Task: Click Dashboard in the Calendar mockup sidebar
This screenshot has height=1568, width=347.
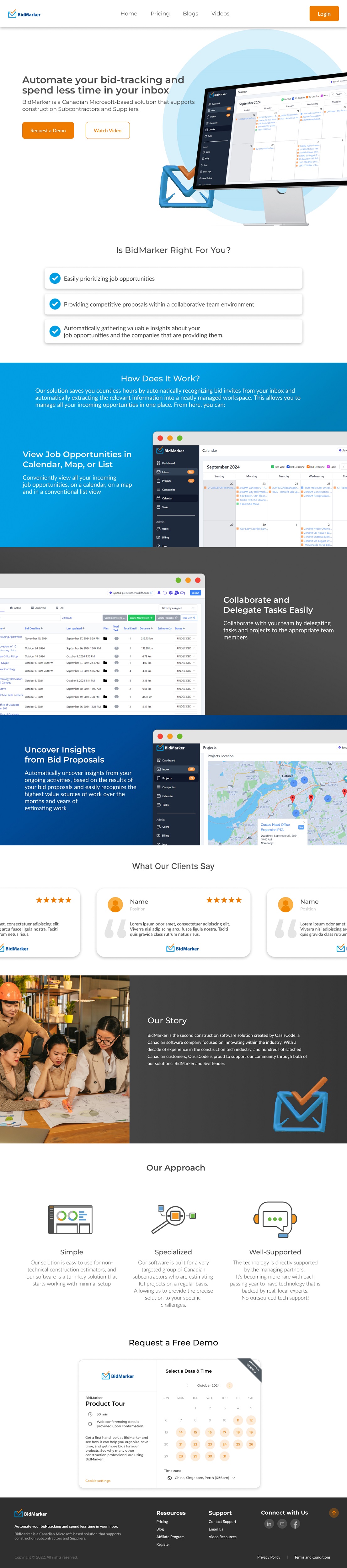Action: [166, 463]
